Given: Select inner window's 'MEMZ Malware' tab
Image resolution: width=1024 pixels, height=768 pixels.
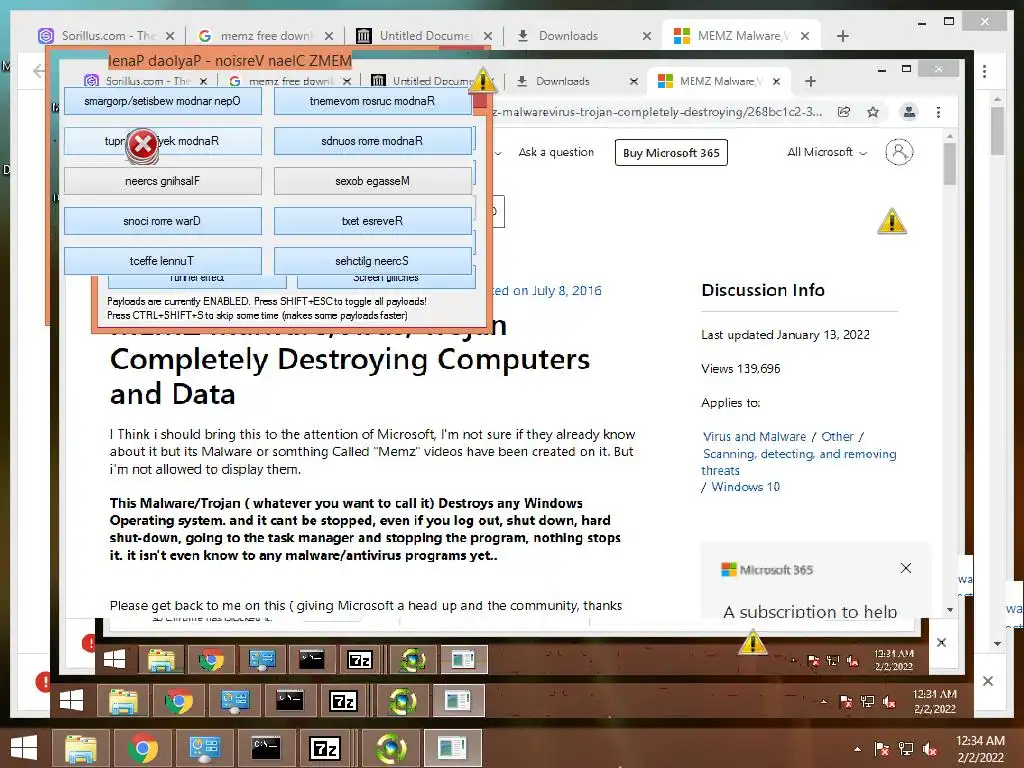Looking at the screenshot, I should (718, 81).
